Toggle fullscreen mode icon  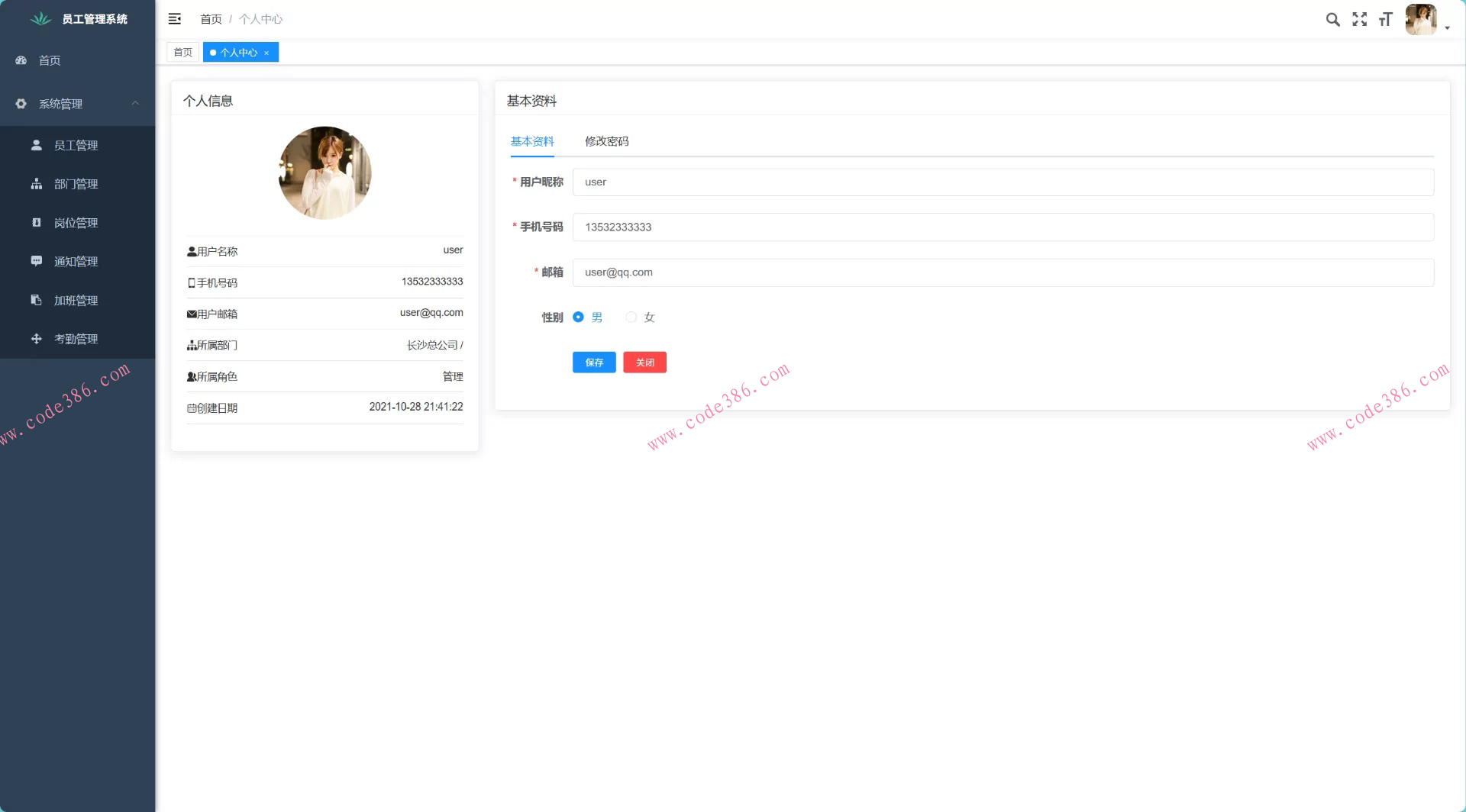(1359, 20)
